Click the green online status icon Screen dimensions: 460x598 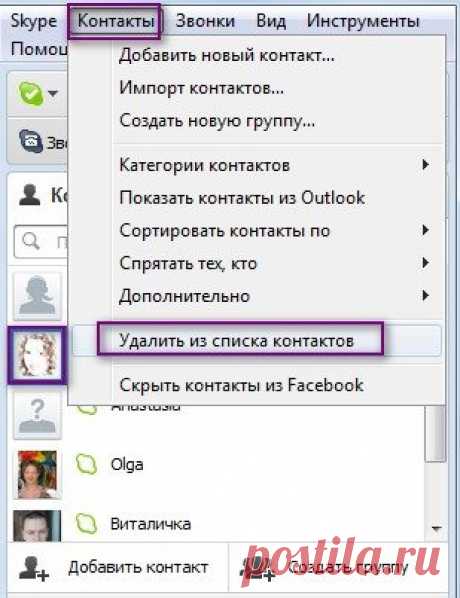coord(31,93)
